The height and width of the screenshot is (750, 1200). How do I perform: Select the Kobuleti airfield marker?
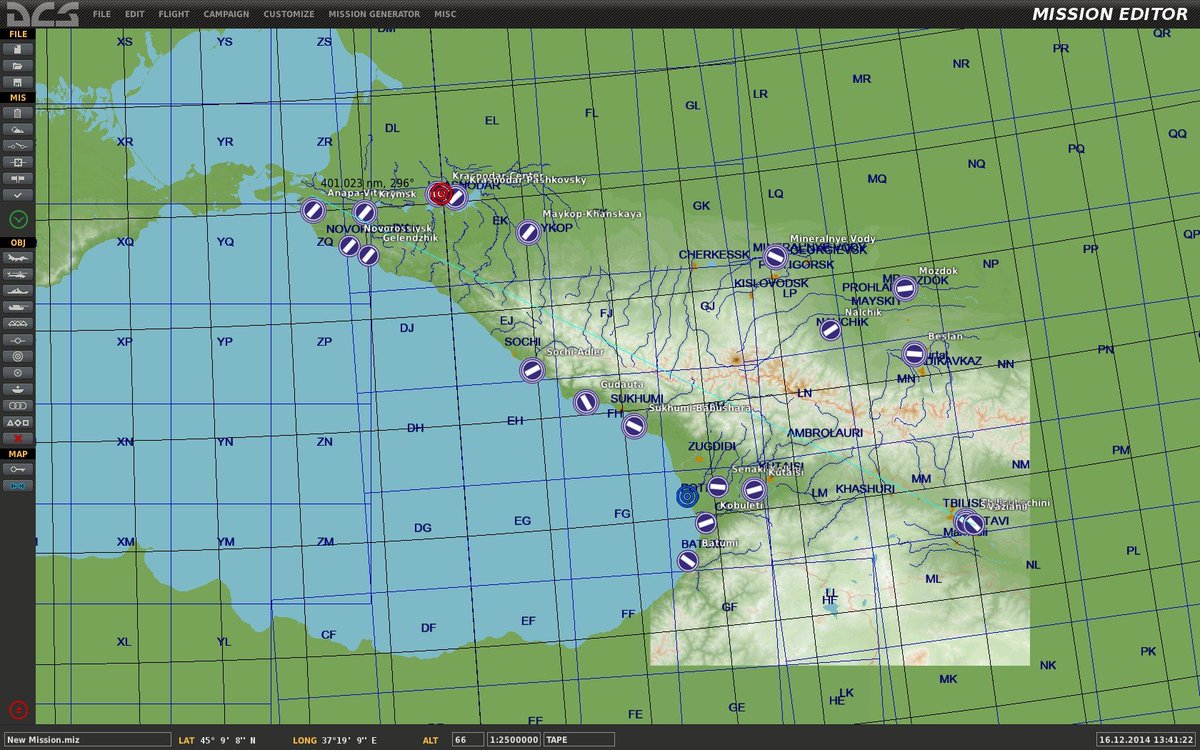coord(706,523)
